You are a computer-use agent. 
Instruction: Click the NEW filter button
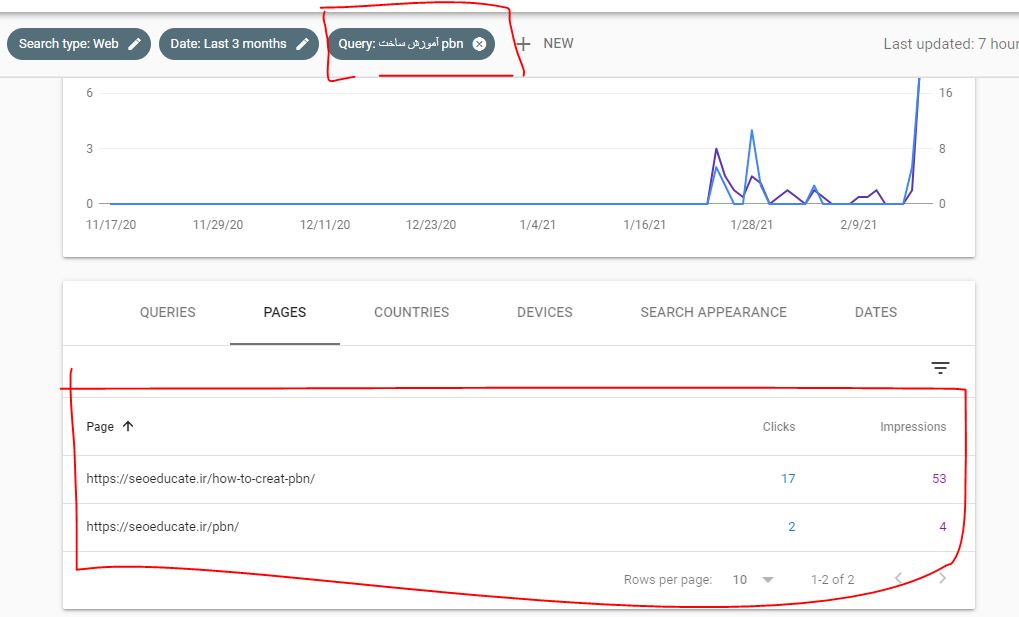(x=558, y=44)
